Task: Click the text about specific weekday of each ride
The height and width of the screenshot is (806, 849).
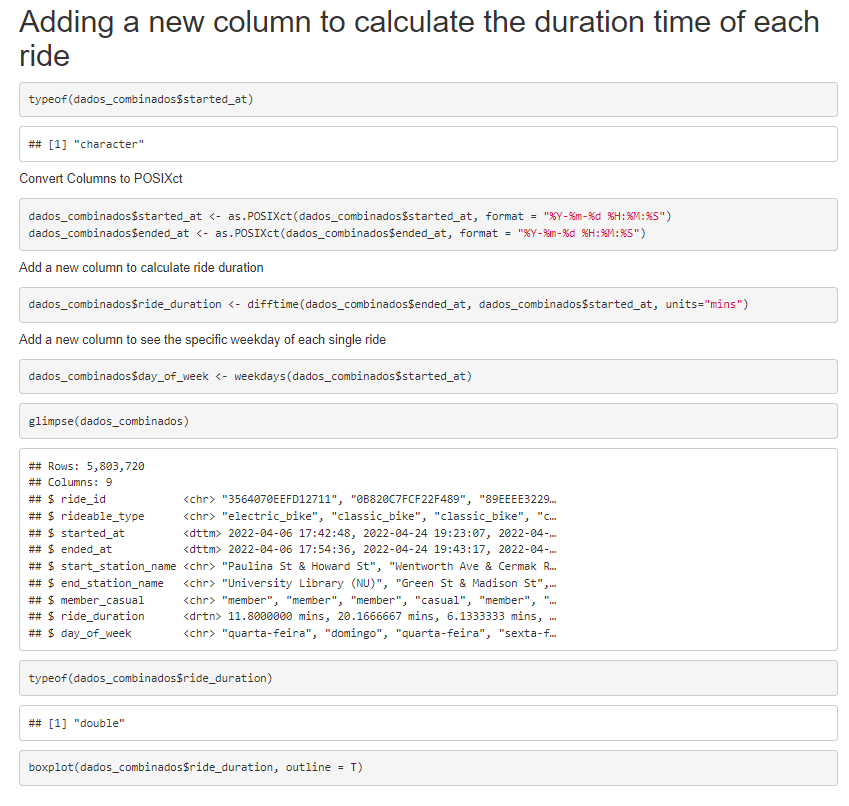Action: [x=203, y=339]
